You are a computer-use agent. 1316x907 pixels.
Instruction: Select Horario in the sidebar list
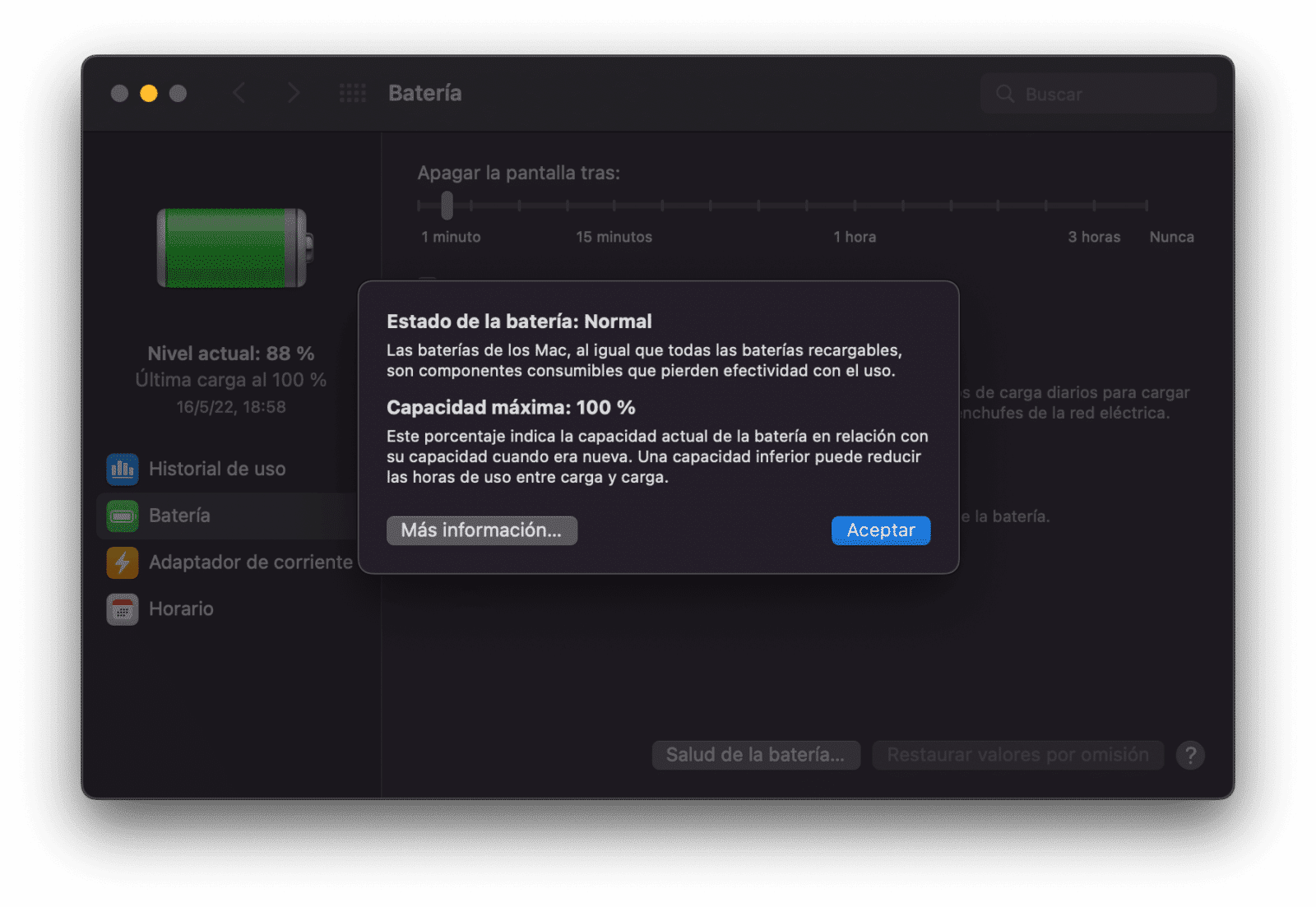[x=181, y=609]
